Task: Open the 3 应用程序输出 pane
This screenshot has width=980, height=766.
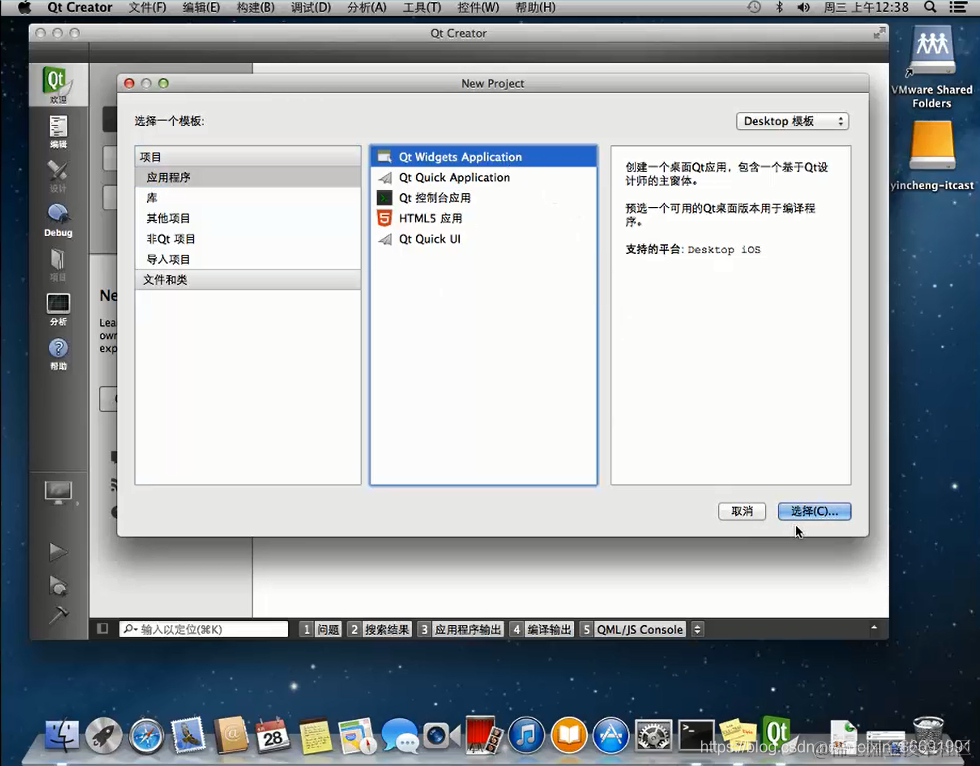Action: click(x=461, y=629)
